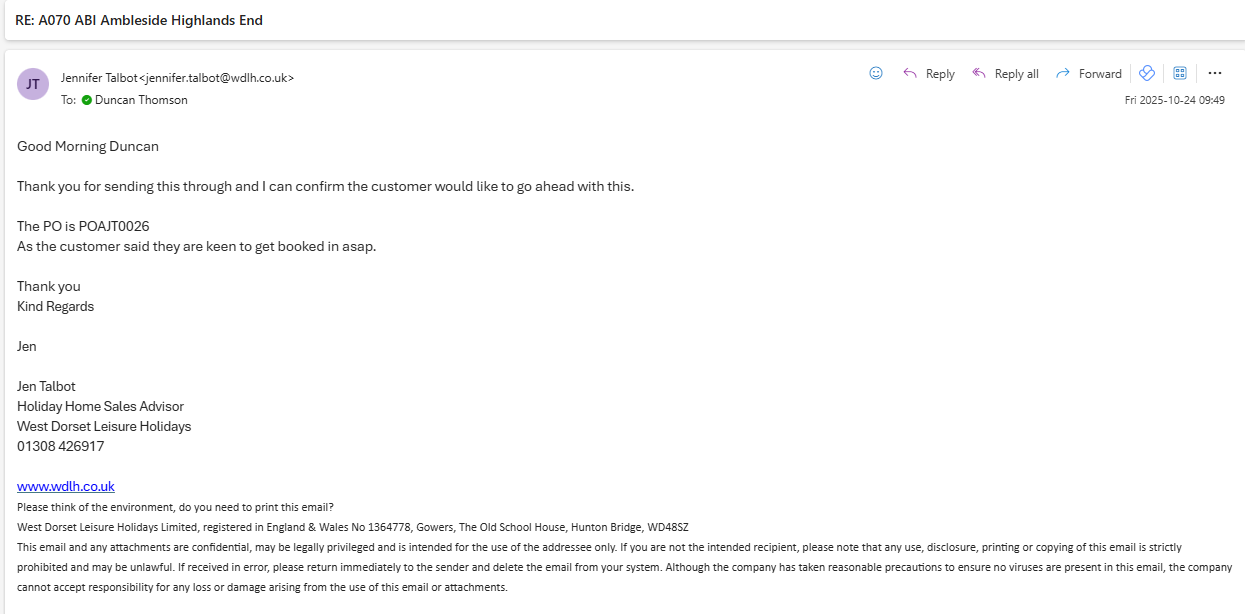Image resolution: width=1245 pixels, height=614 pixels.
Task: Click the Forward arrow icon
Action: click(1063, 73)
